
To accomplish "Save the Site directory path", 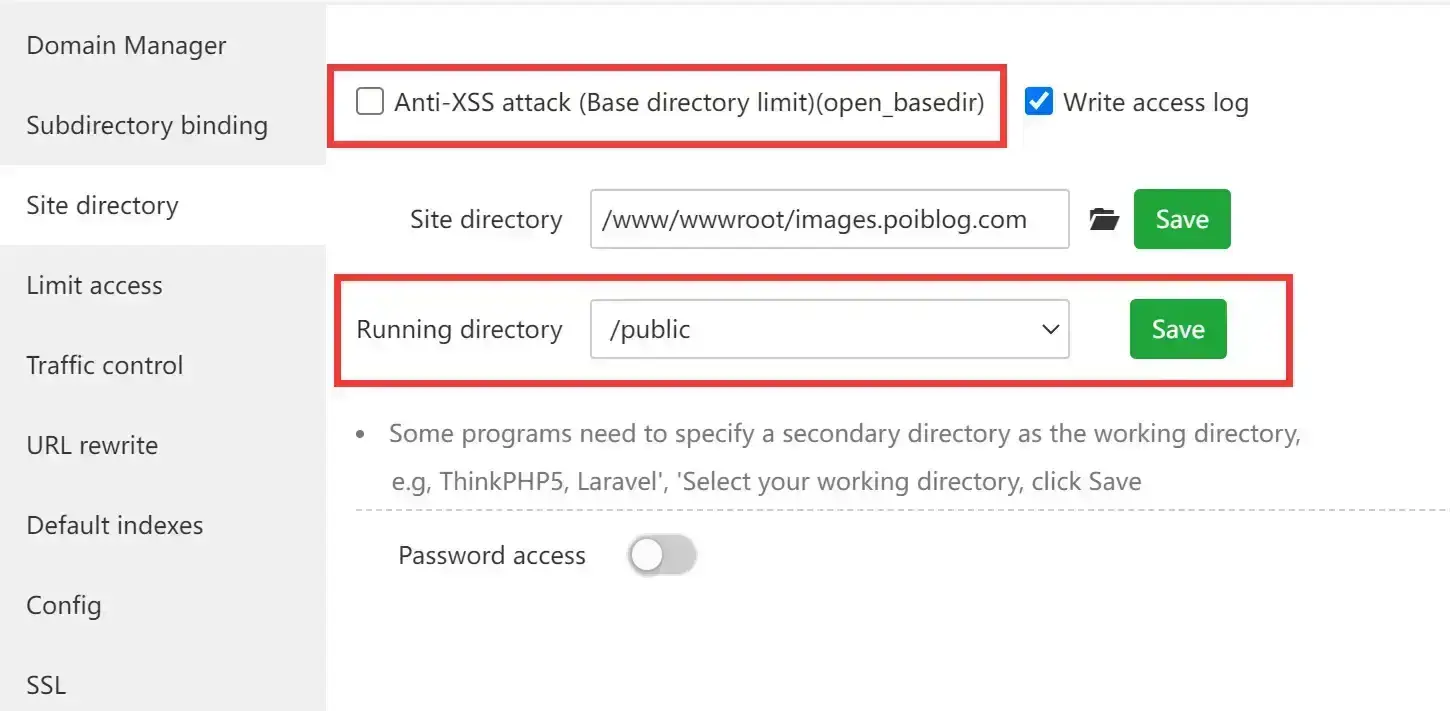I will click(x=1181, y=219).
